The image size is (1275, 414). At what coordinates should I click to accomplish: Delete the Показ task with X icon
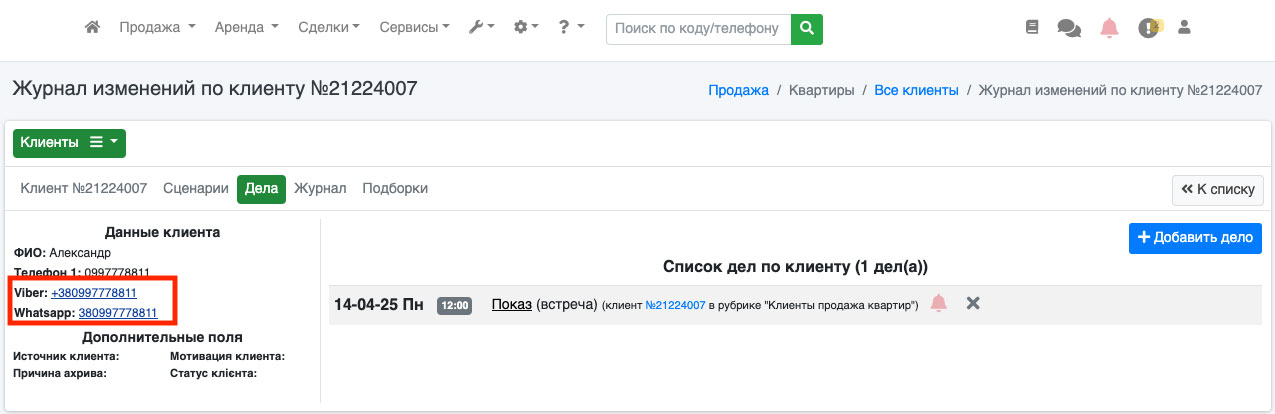(x=972, y=303)
